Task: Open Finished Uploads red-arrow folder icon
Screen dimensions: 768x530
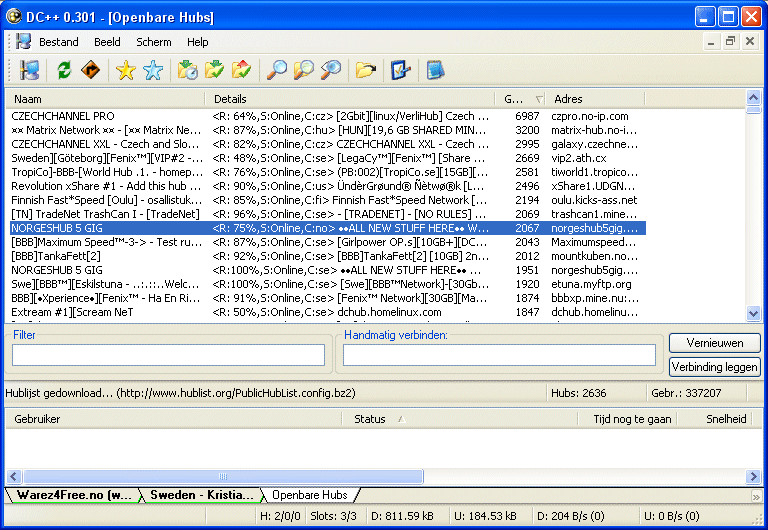Action: tap(241, 71)
